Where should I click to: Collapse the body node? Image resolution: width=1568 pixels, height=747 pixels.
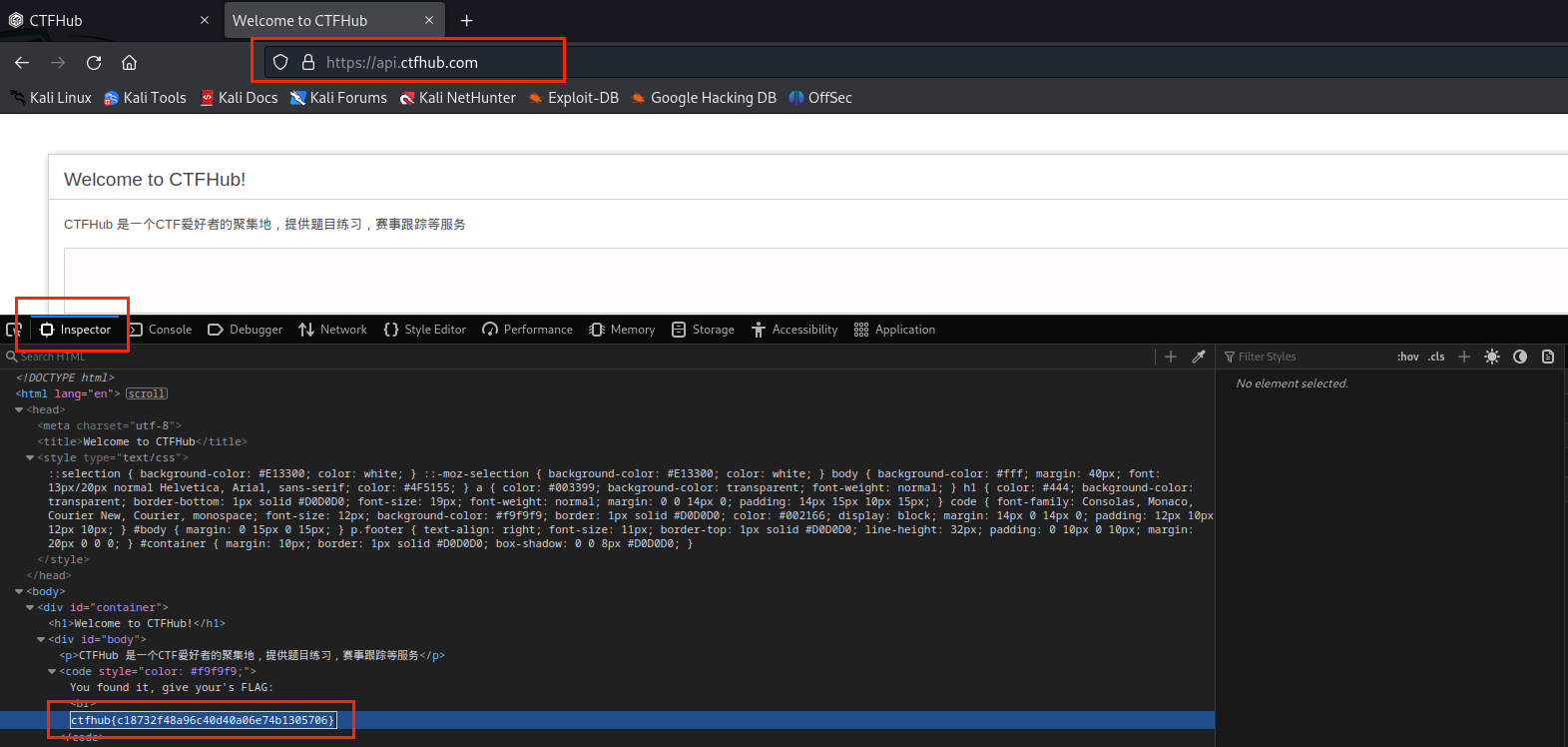coord(19,591)
